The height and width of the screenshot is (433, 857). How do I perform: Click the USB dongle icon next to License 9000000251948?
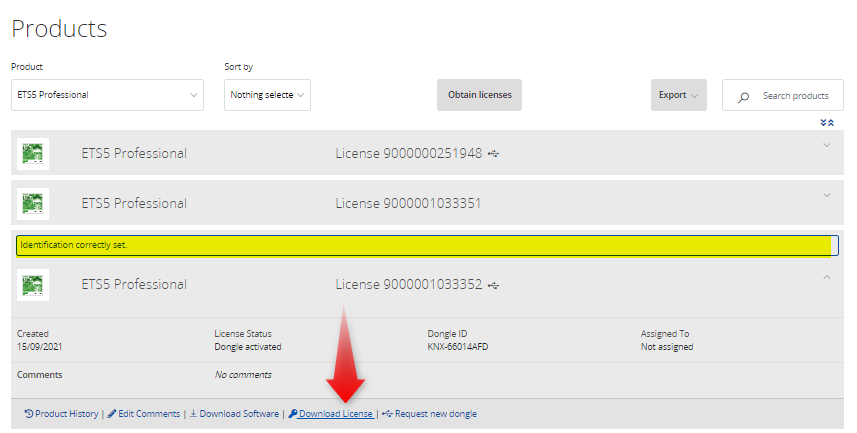click(x=494, y=154)
